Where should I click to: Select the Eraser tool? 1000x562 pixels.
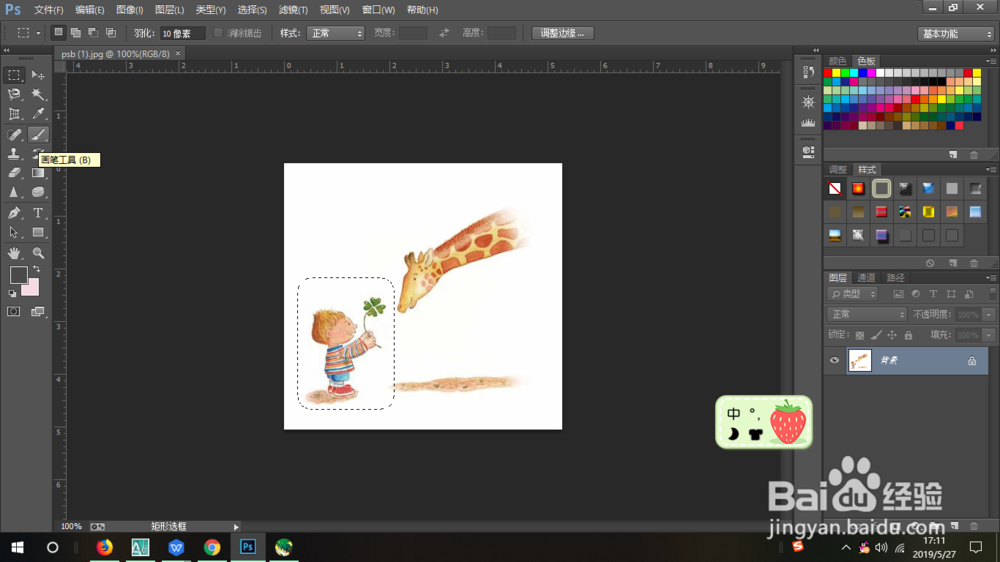point(14,173)
